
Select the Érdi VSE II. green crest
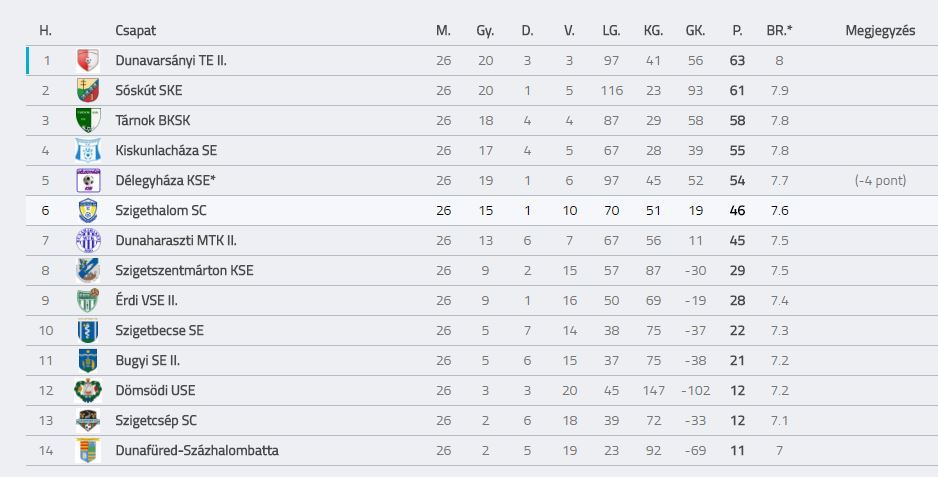[88, 300]
